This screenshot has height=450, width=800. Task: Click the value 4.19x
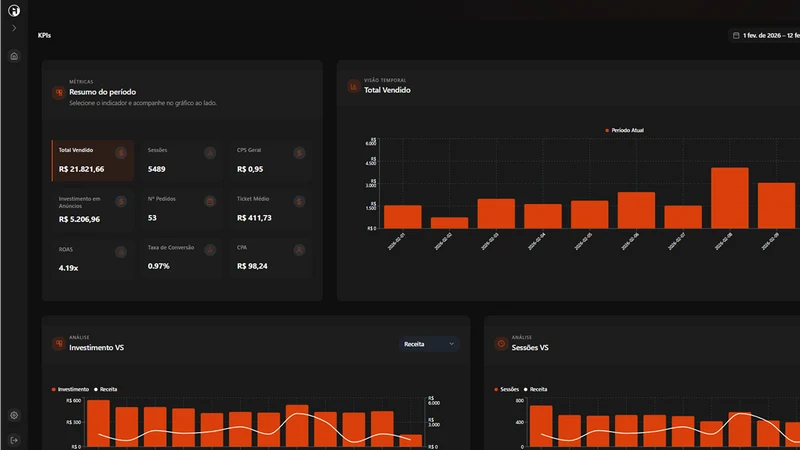[x=68, y=268]
